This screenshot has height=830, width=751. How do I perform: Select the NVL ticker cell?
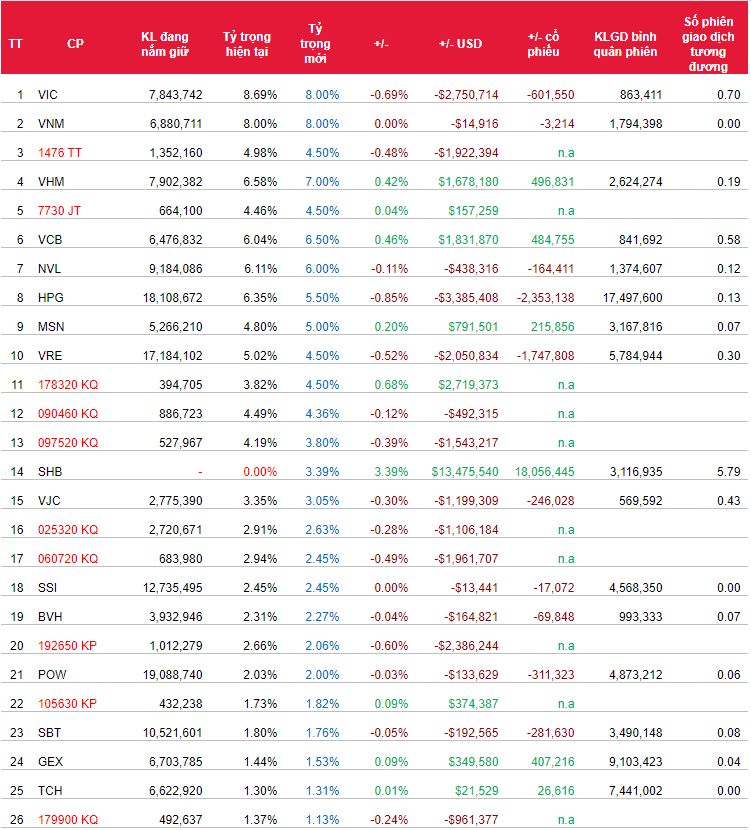click(49, 269)
